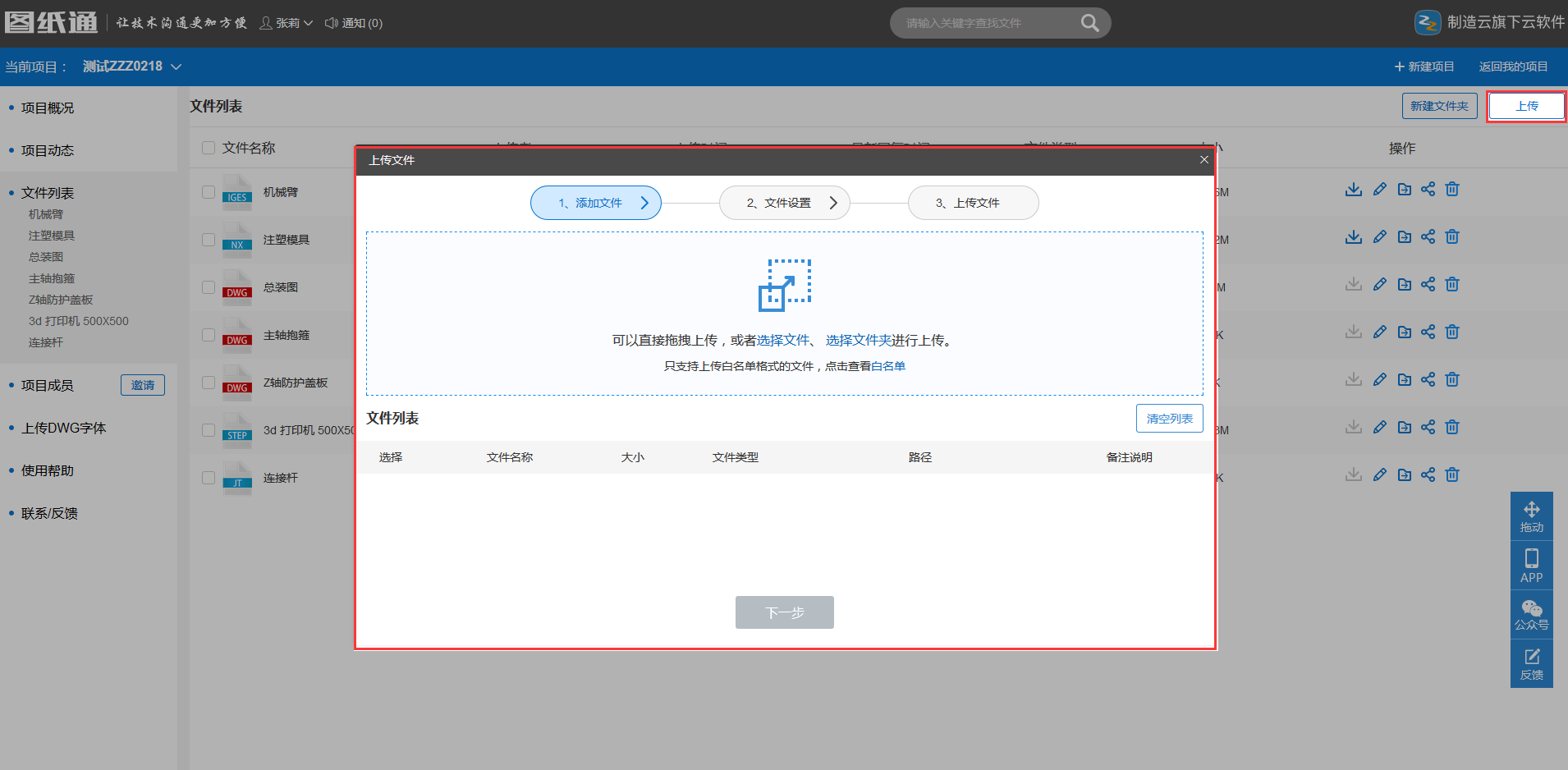
Task: Delete the 总装图 file
Action: tap(1452, 285)
